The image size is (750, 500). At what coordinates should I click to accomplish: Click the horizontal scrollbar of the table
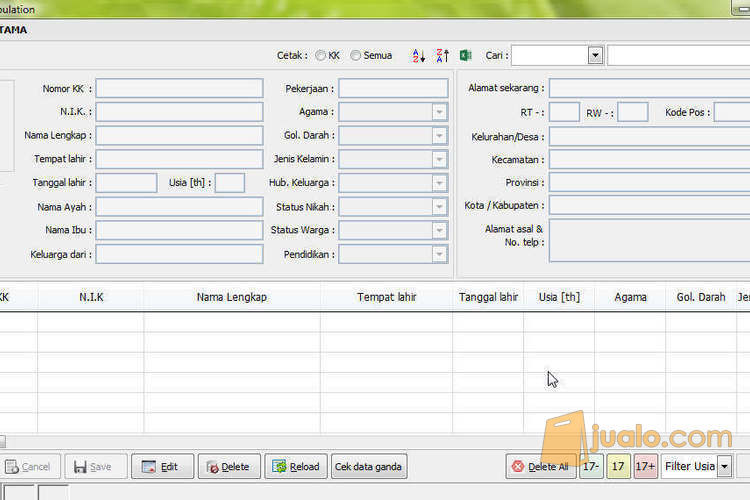[x=375, y=441]
